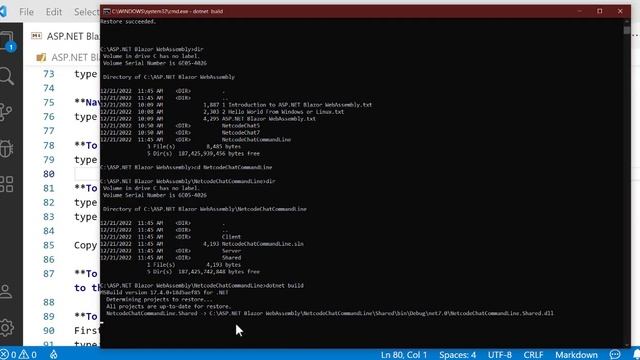
Task: Maximize the cmd.exe window
Action: (600, 11)
